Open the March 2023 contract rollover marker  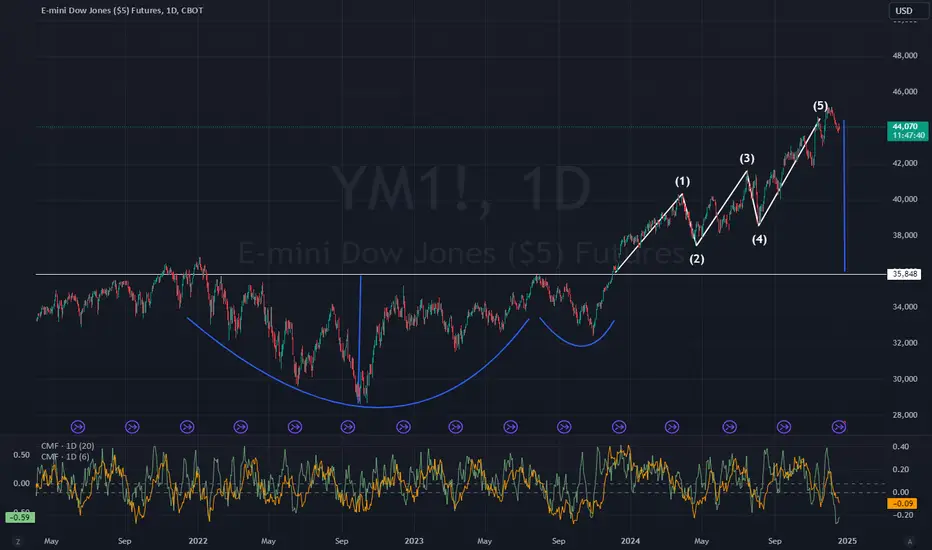click(455, 426)
